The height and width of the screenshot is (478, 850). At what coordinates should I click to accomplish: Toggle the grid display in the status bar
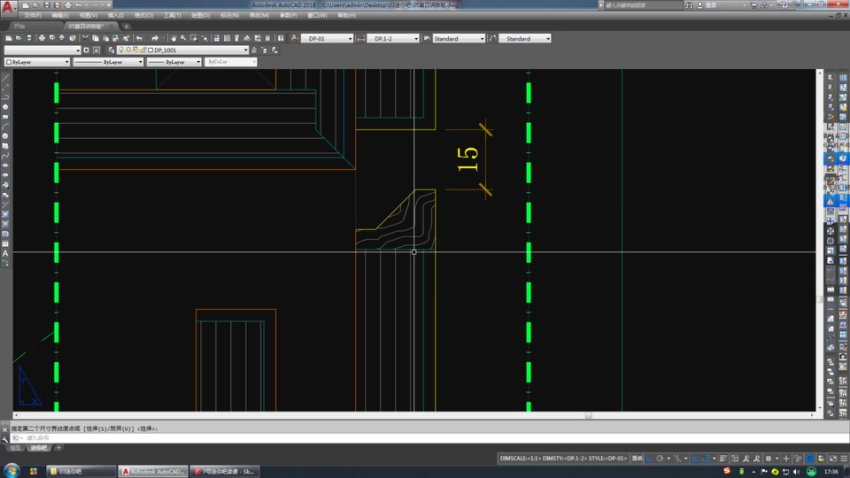click(x=647, y=458)
